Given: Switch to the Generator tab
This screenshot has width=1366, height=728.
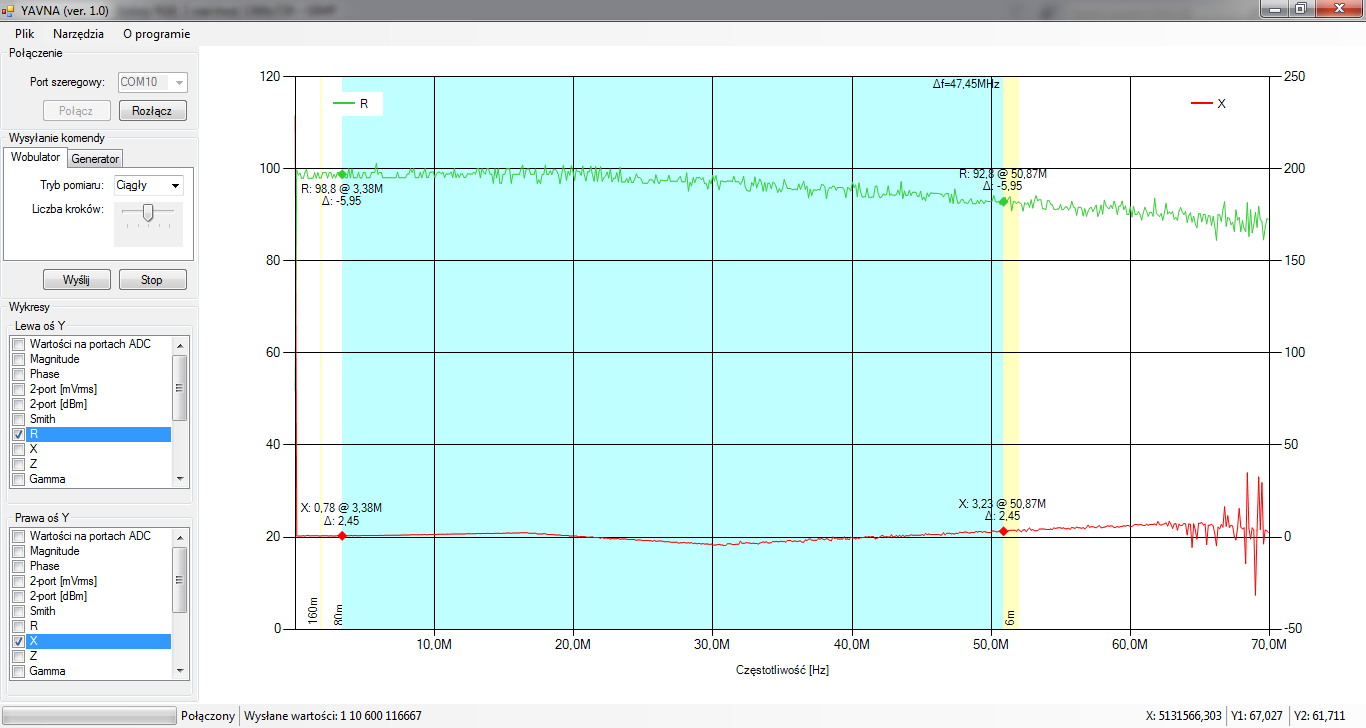Looking at the screenshot, I should [95, 159].
